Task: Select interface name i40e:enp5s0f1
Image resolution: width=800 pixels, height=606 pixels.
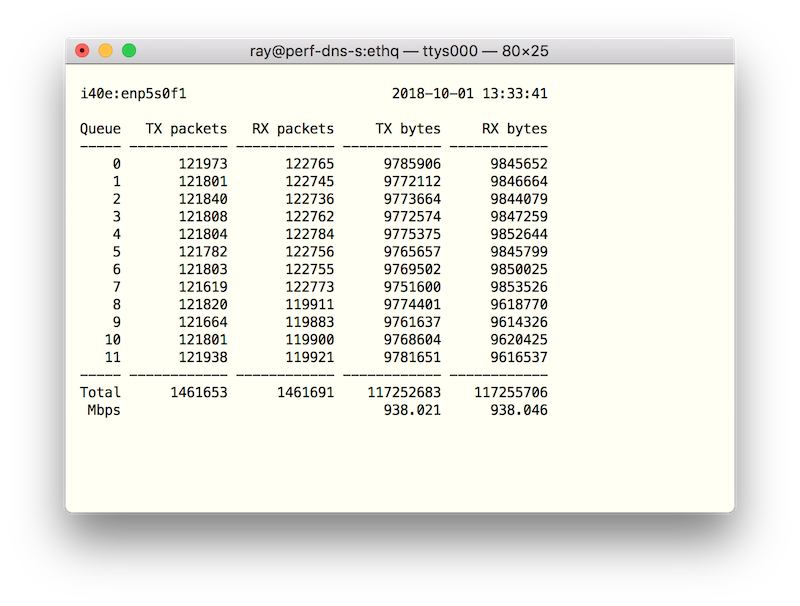Action: [x=134, y=94]
